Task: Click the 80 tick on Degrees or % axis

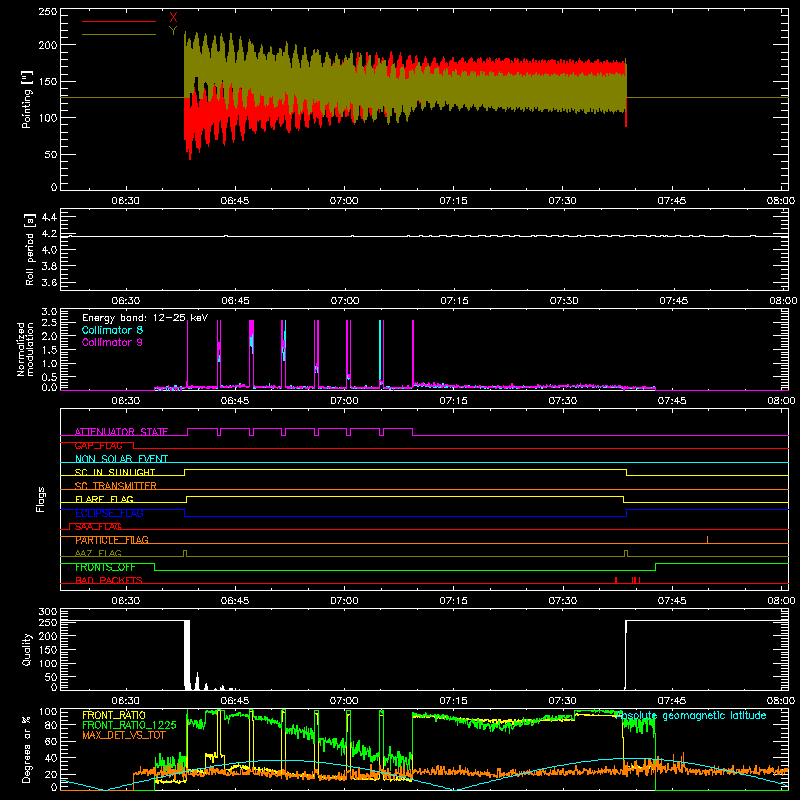Action: click(x=51, y=725)
